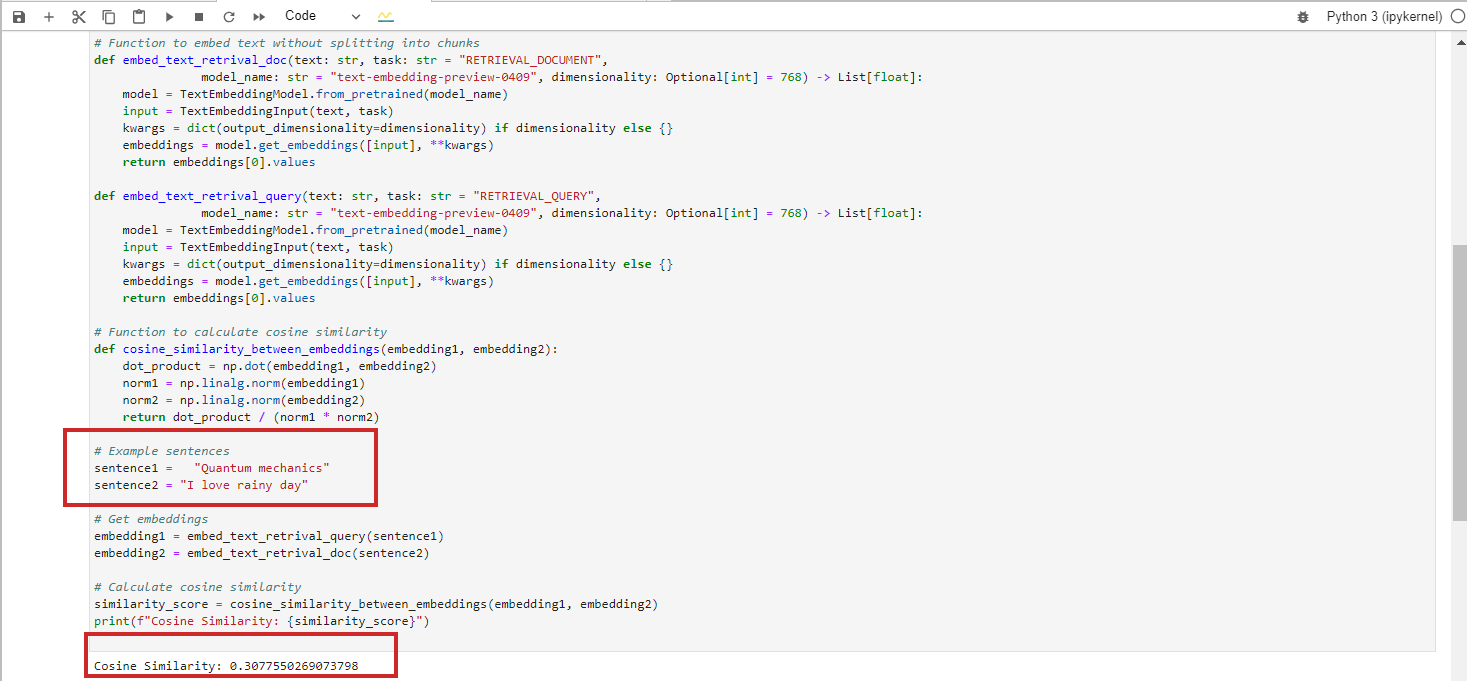1467x681 pixels.
Task: Run the current cell
Action: point(168,16)
